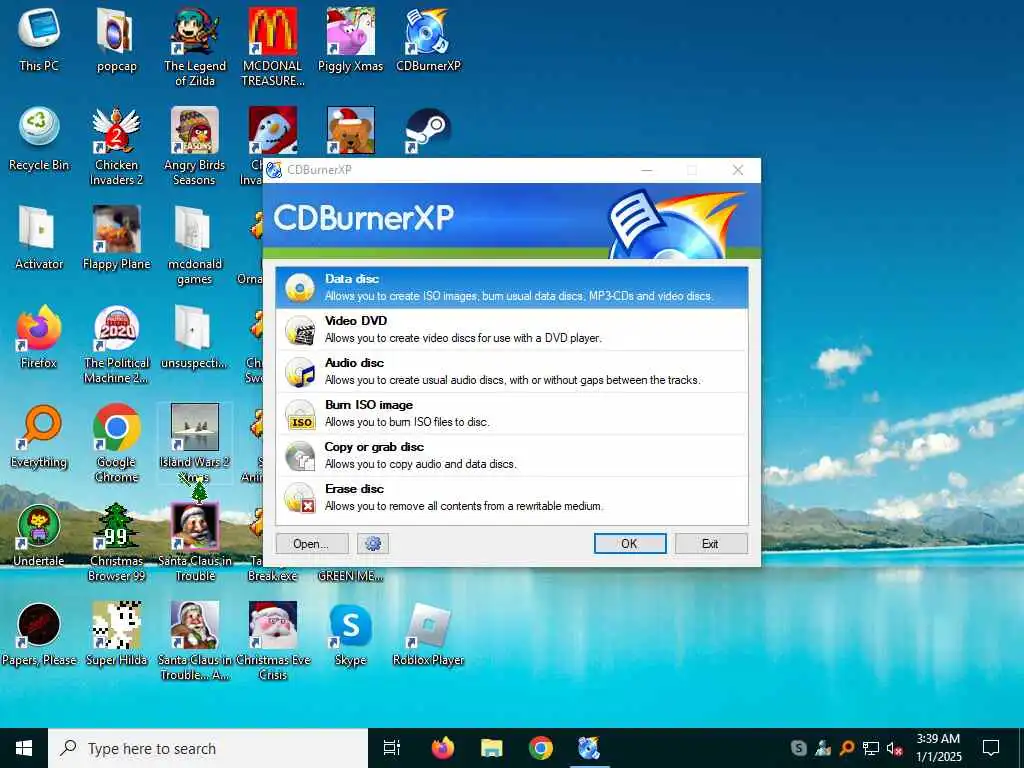Open settings gear button in CDBurnerXP

pos(373,543)
